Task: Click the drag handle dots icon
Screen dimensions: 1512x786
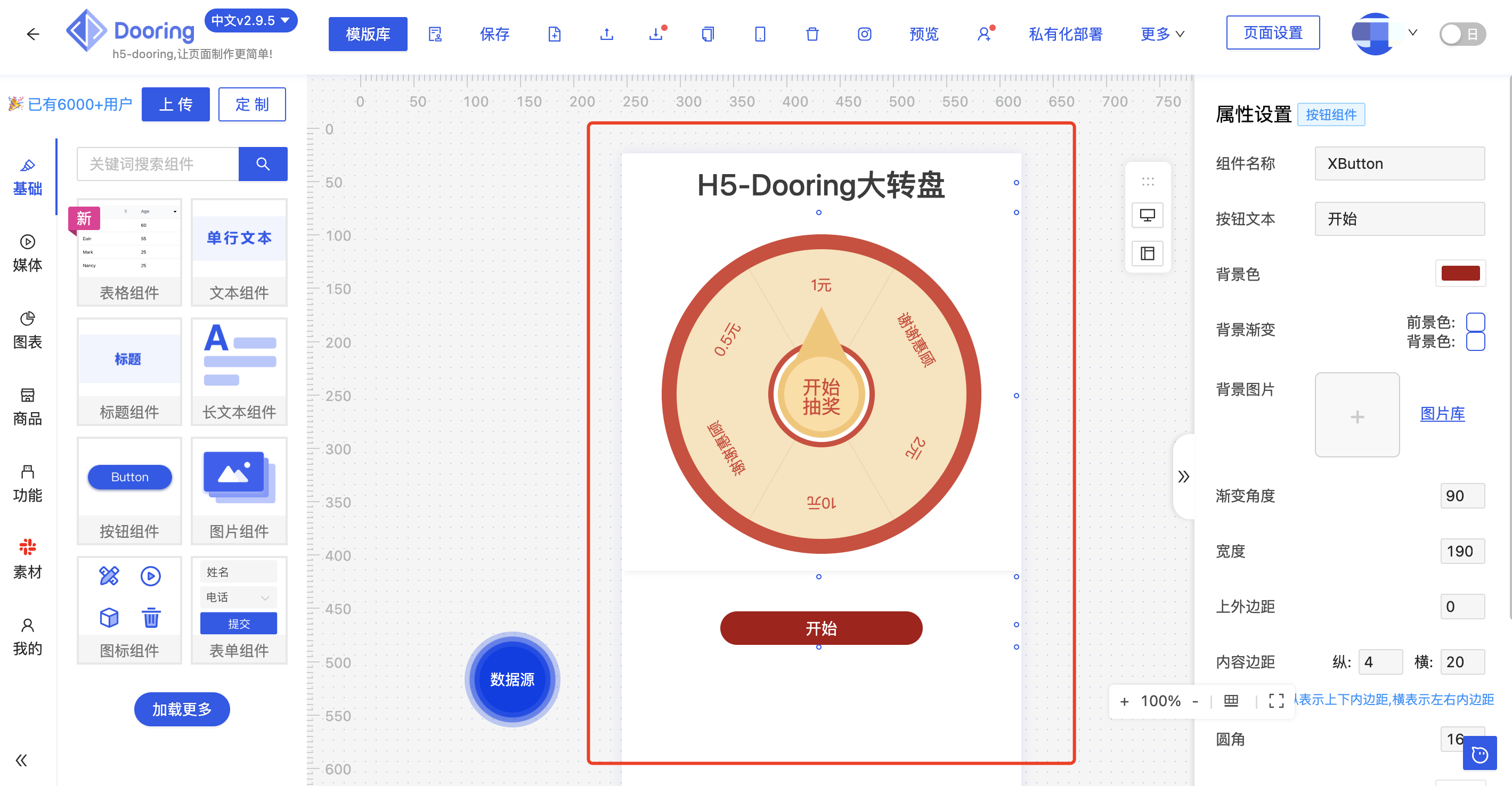Action: tap(1148, 181)
